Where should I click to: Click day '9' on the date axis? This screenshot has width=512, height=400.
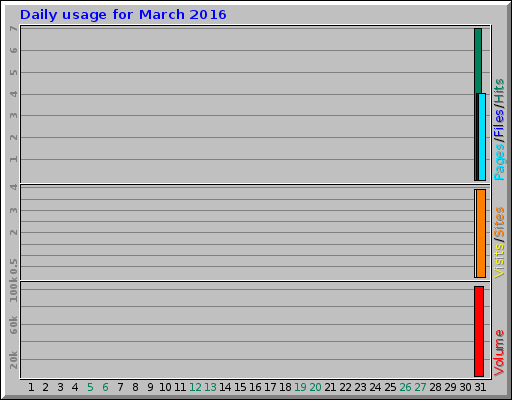[150, 387]
